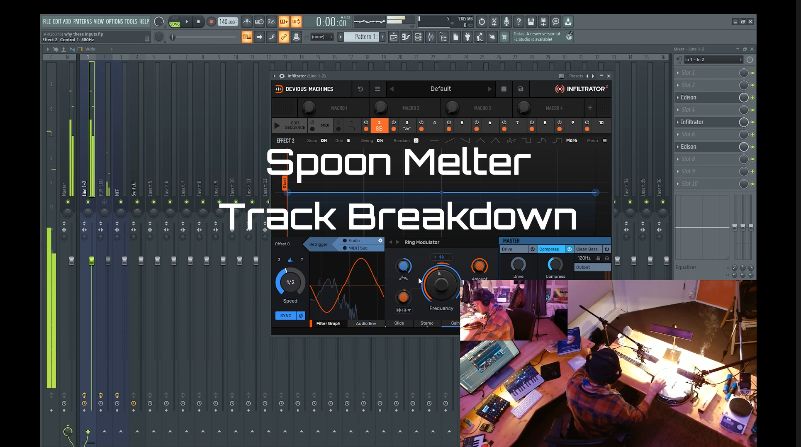Click the Macro 4 knob in Infiltrator
This screenshot has width=801, height=447.
click(x=524, y=107)
